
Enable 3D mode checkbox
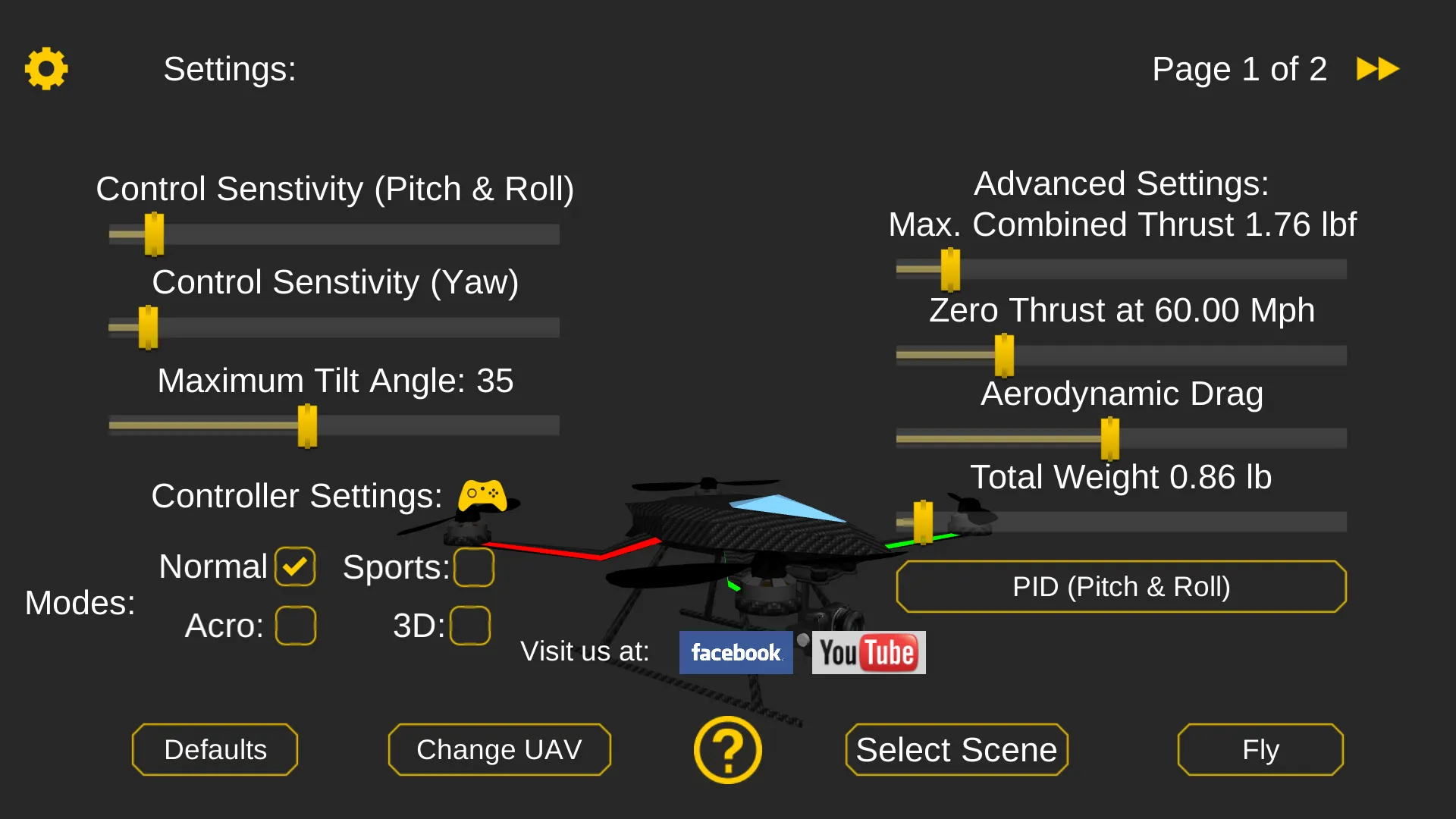point(471,624)
